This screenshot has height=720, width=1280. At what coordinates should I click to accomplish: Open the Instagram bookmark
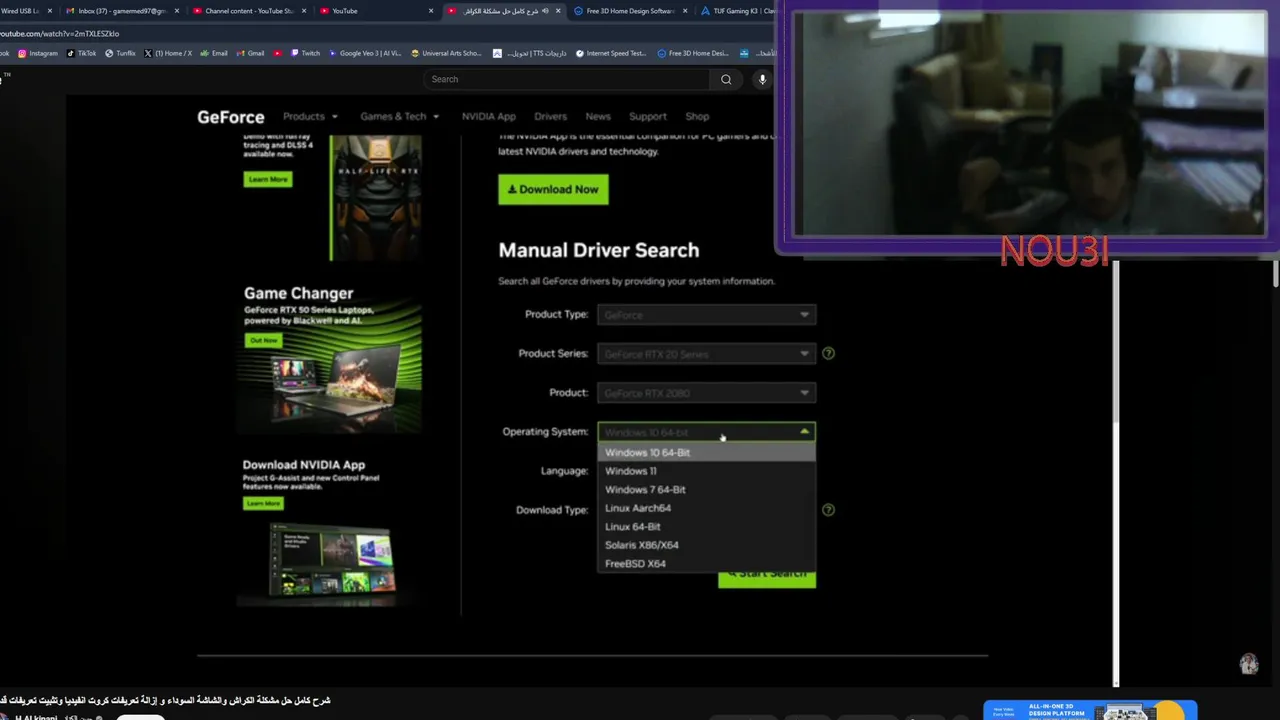pyautogui.click(x=38, y=53)
